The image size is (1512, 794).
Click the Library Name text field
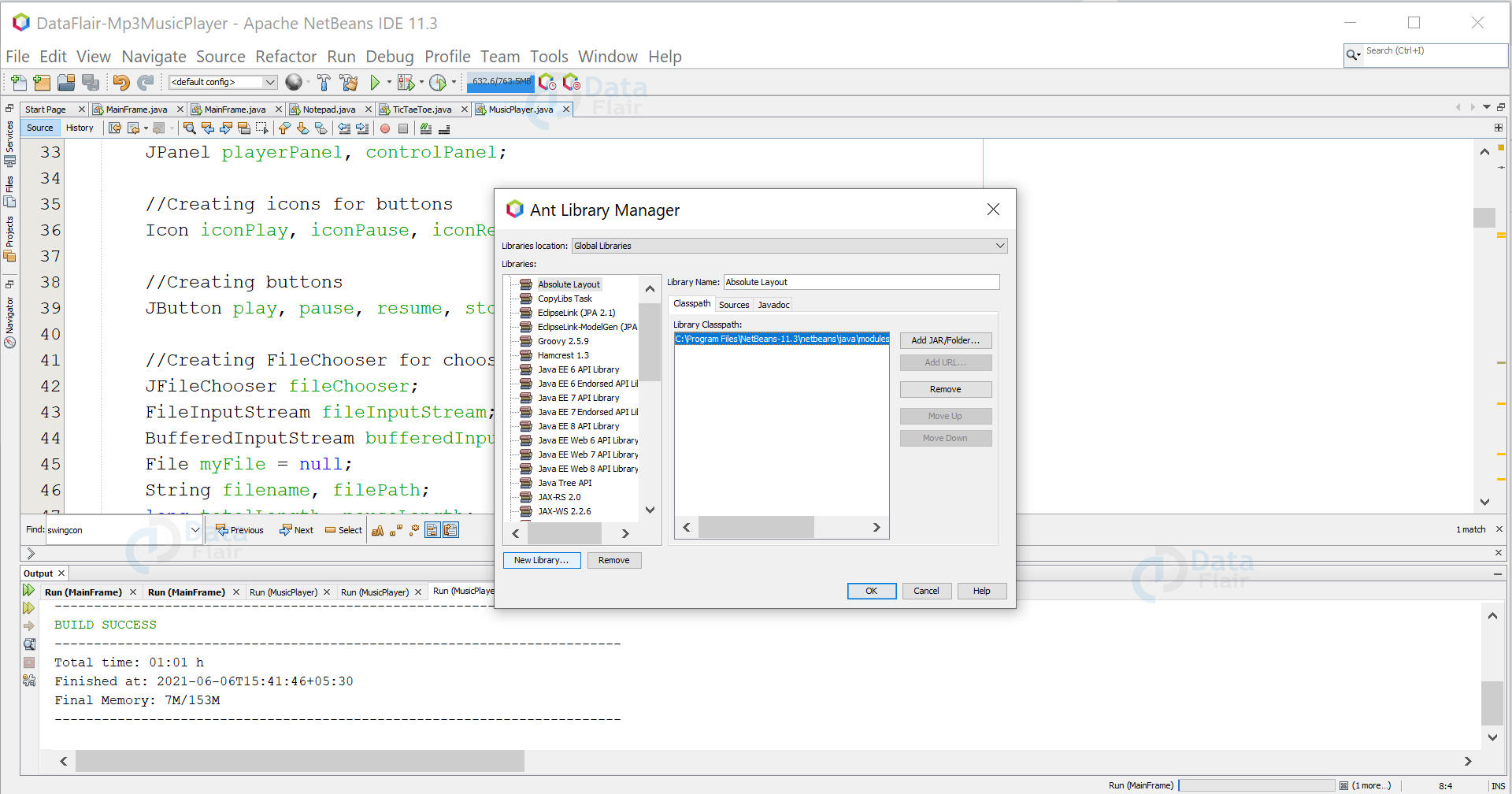point(862,282)
